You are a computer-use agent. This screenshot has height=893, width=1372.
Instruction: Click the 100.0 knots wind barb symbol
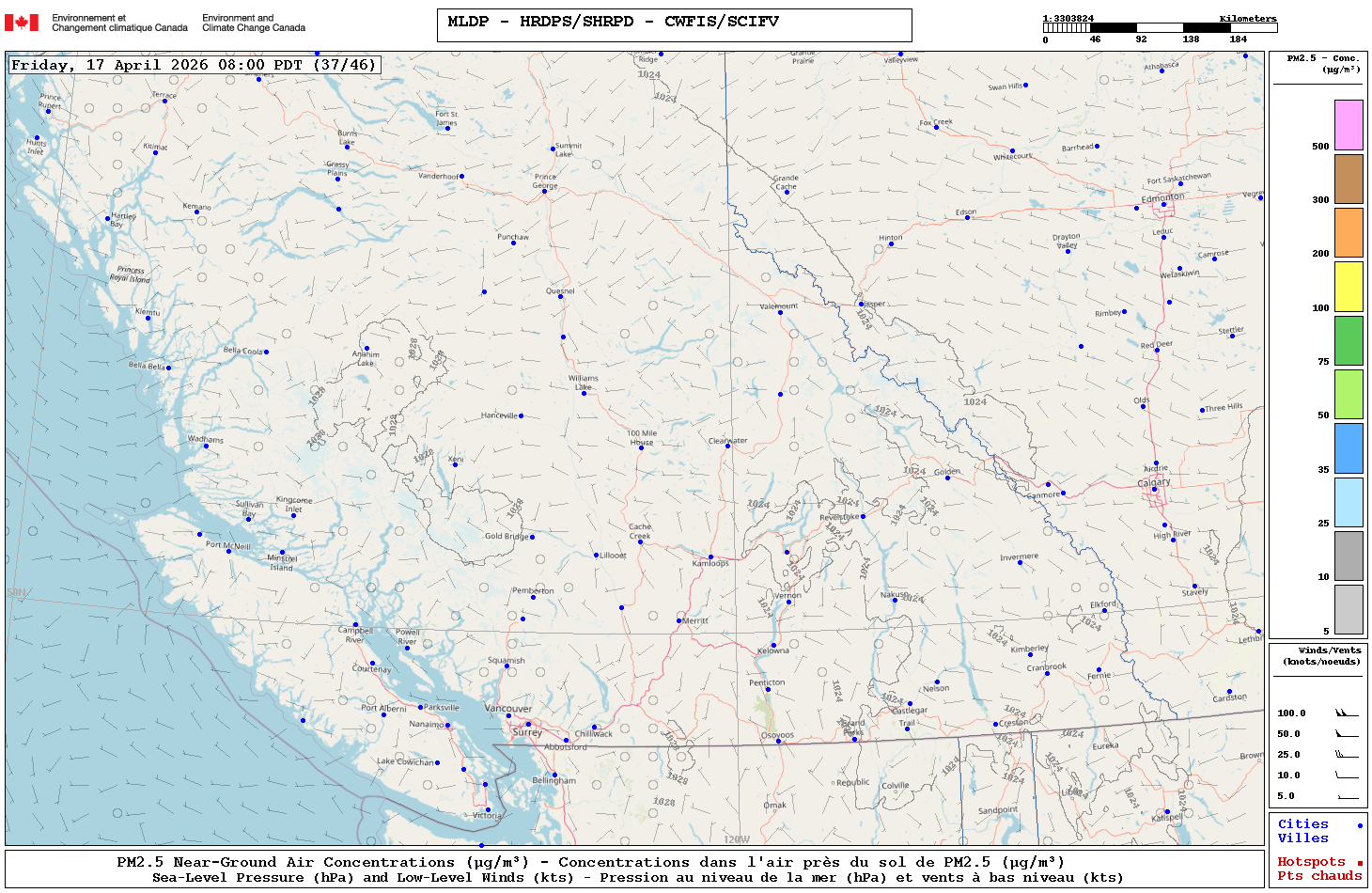(1347, 713)
